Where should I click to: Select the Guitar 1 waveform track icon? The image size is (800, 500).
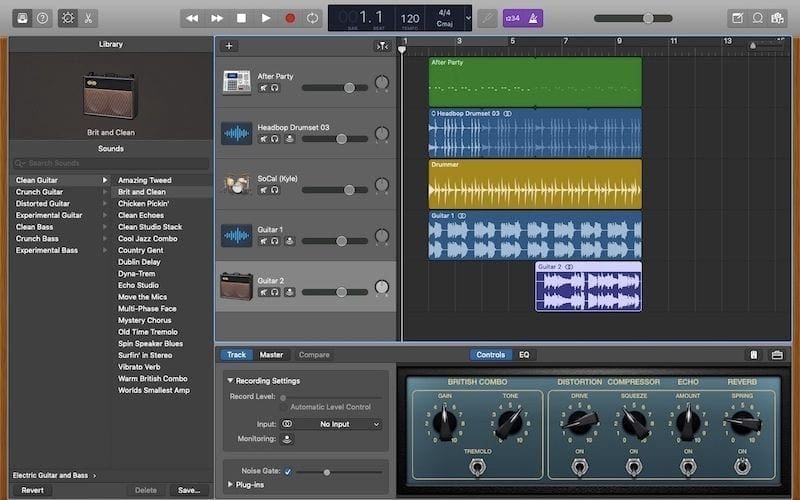tap(237, 235)
